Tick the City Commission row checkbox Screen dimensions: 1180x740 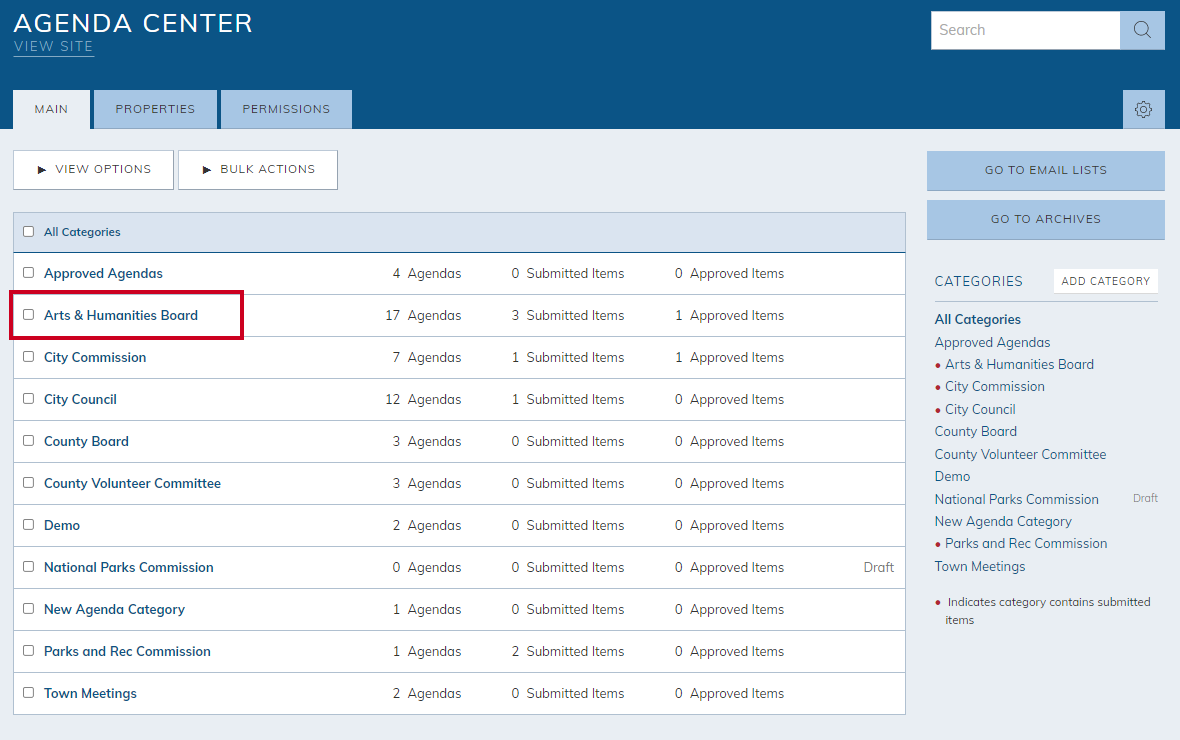click(x=29, y=357)
